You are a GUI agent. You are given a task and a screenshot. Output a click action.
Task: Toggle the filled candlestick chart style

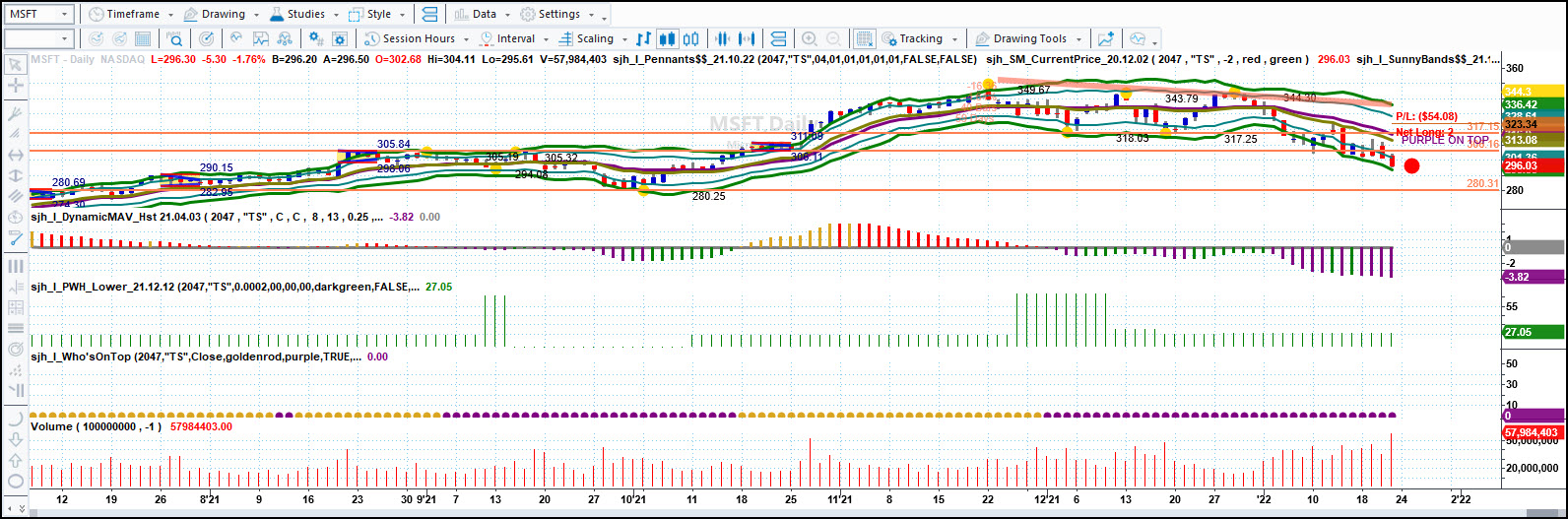[x=667, y=39]
